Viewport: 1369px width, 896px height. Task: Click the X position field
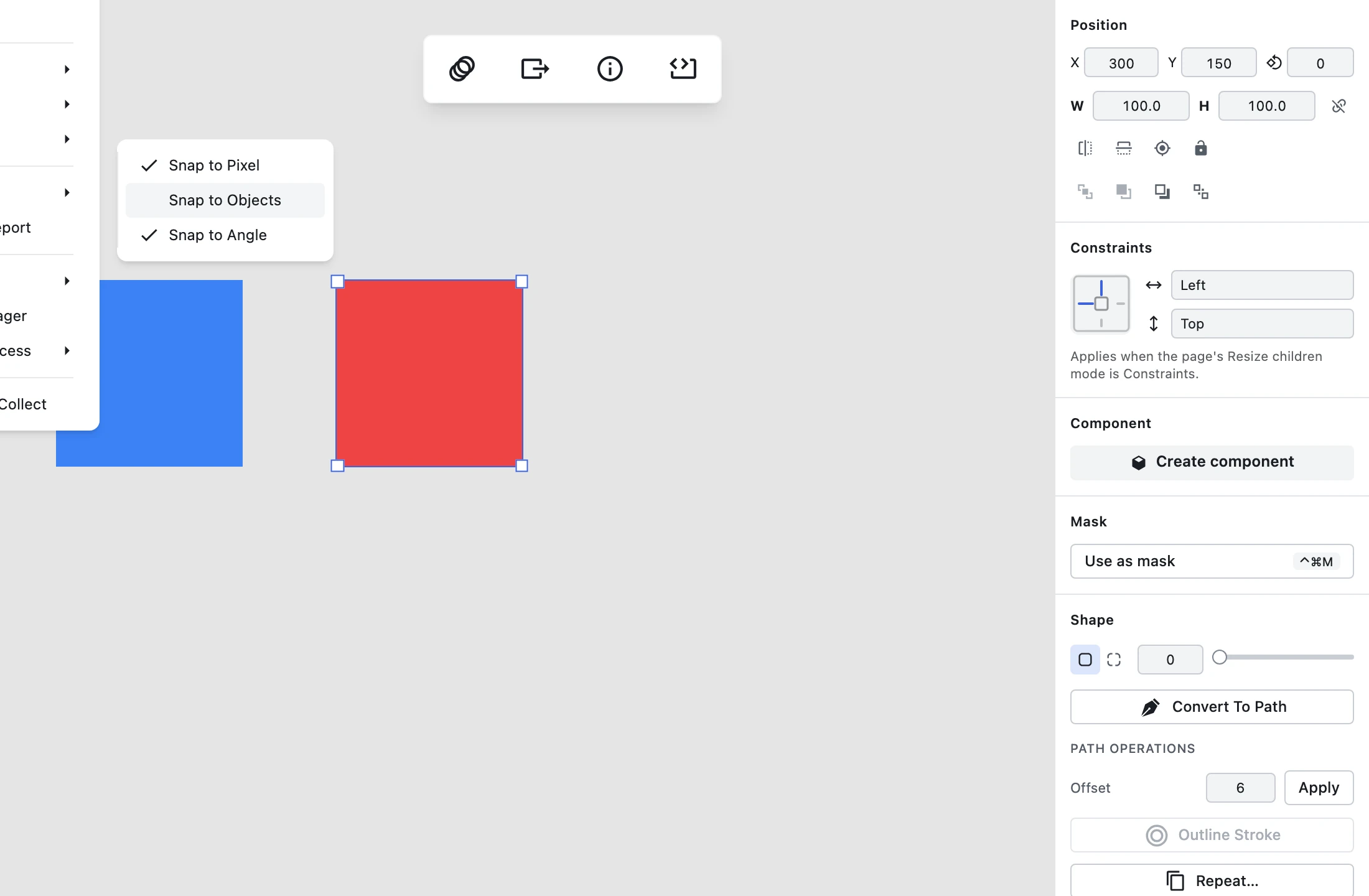tap(1121, 63)
